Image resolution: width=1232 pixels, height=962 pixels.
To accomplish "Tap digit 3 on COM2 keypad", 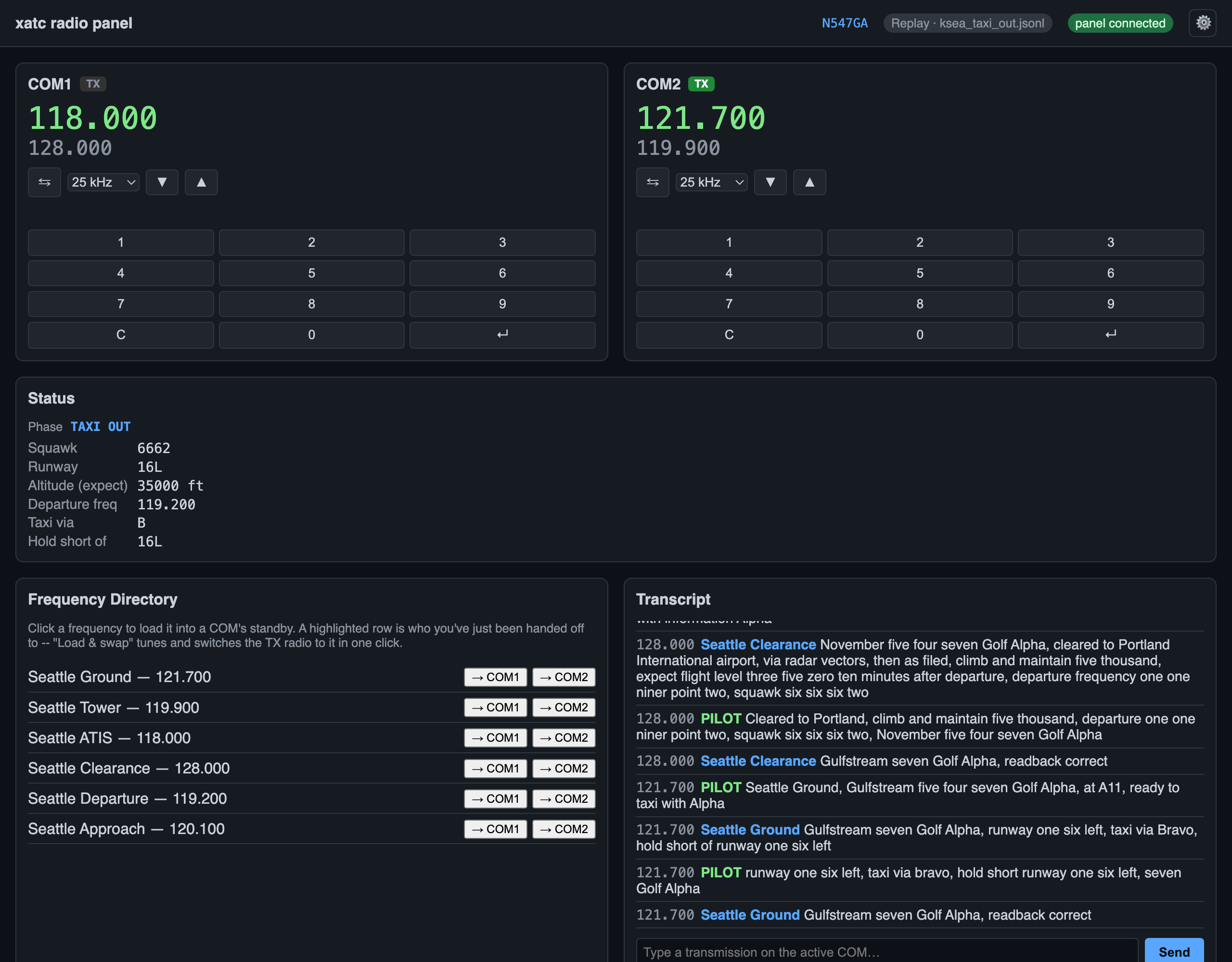I will [1110, 242].
